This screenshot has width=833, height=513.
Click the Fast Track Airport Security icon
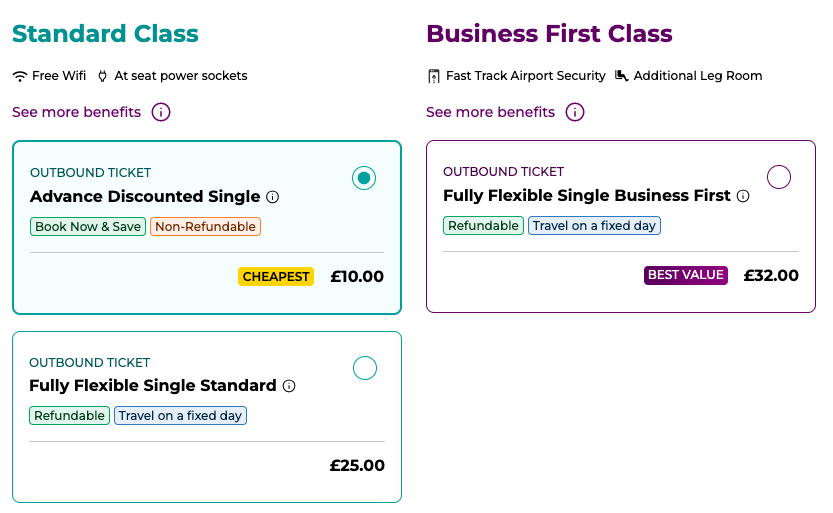(x=434, y=76)
